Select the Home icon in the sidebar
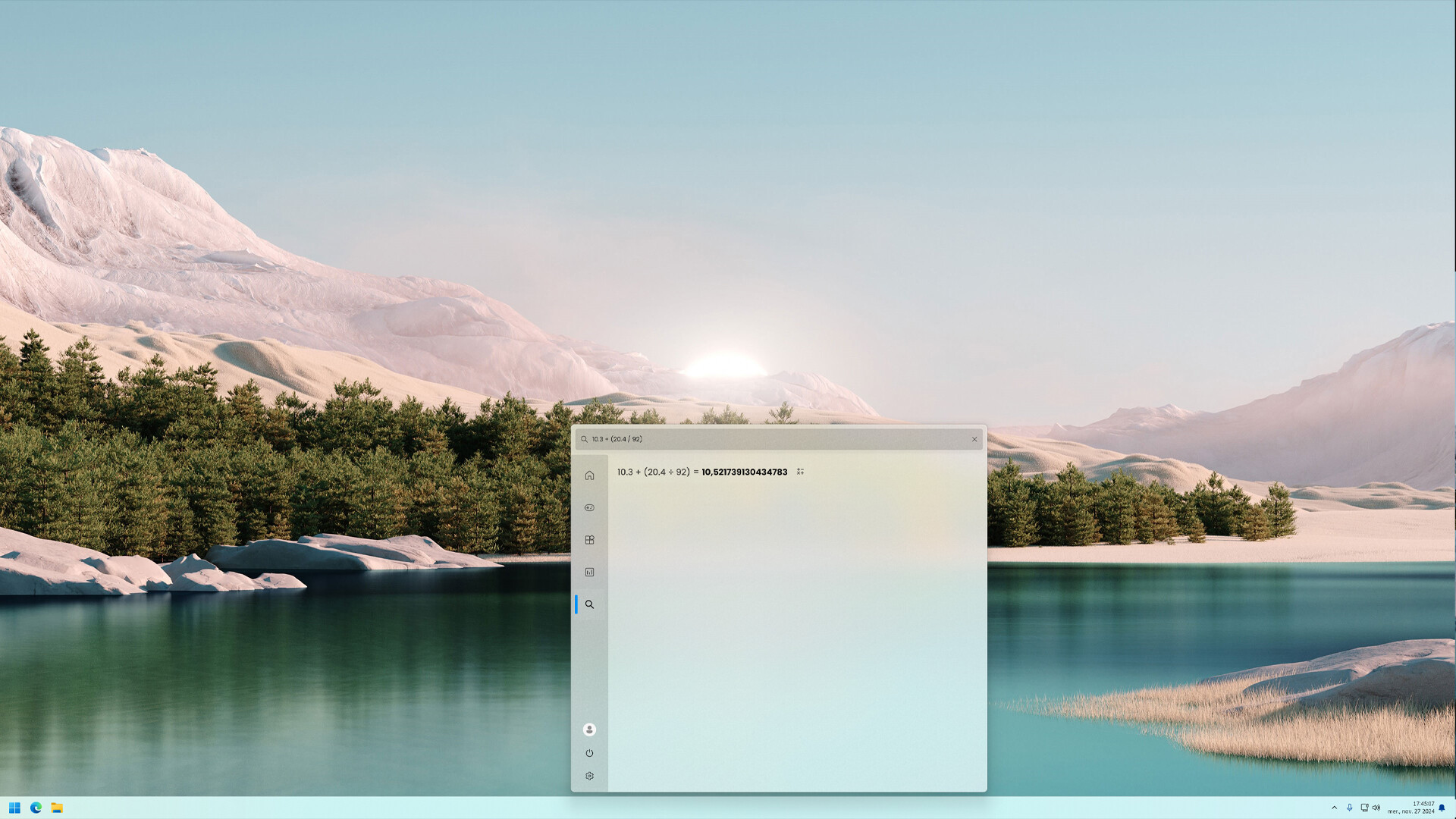 (x=589, y=475)
